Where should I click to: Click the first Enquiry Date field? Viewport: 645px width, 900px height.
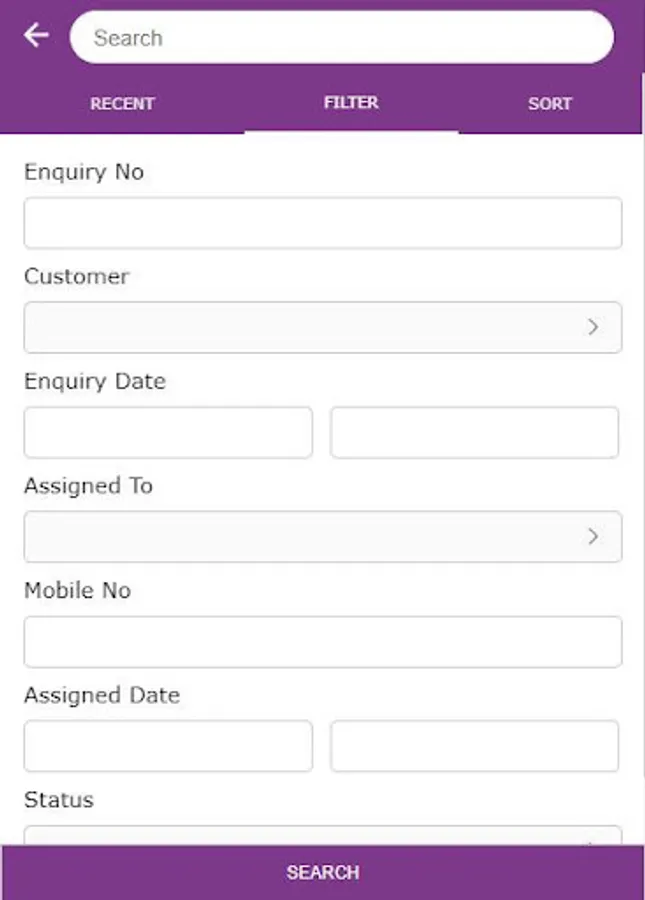pos(168,432)
